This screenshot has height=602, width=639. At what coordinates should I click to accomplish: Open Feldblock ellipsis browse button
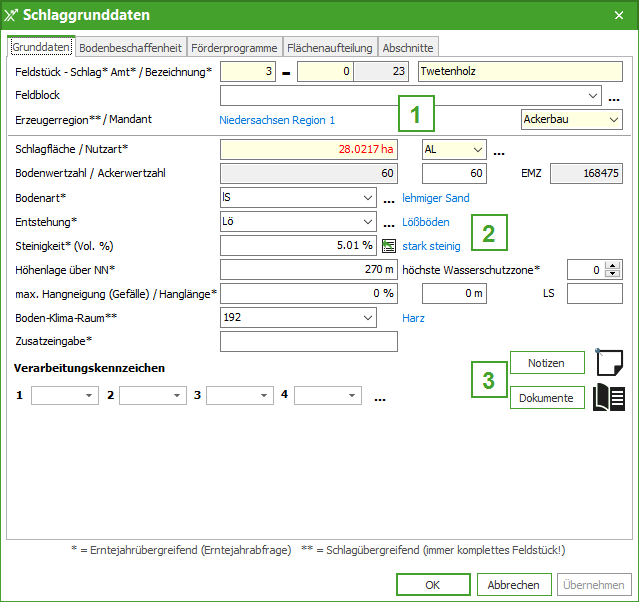614,97
